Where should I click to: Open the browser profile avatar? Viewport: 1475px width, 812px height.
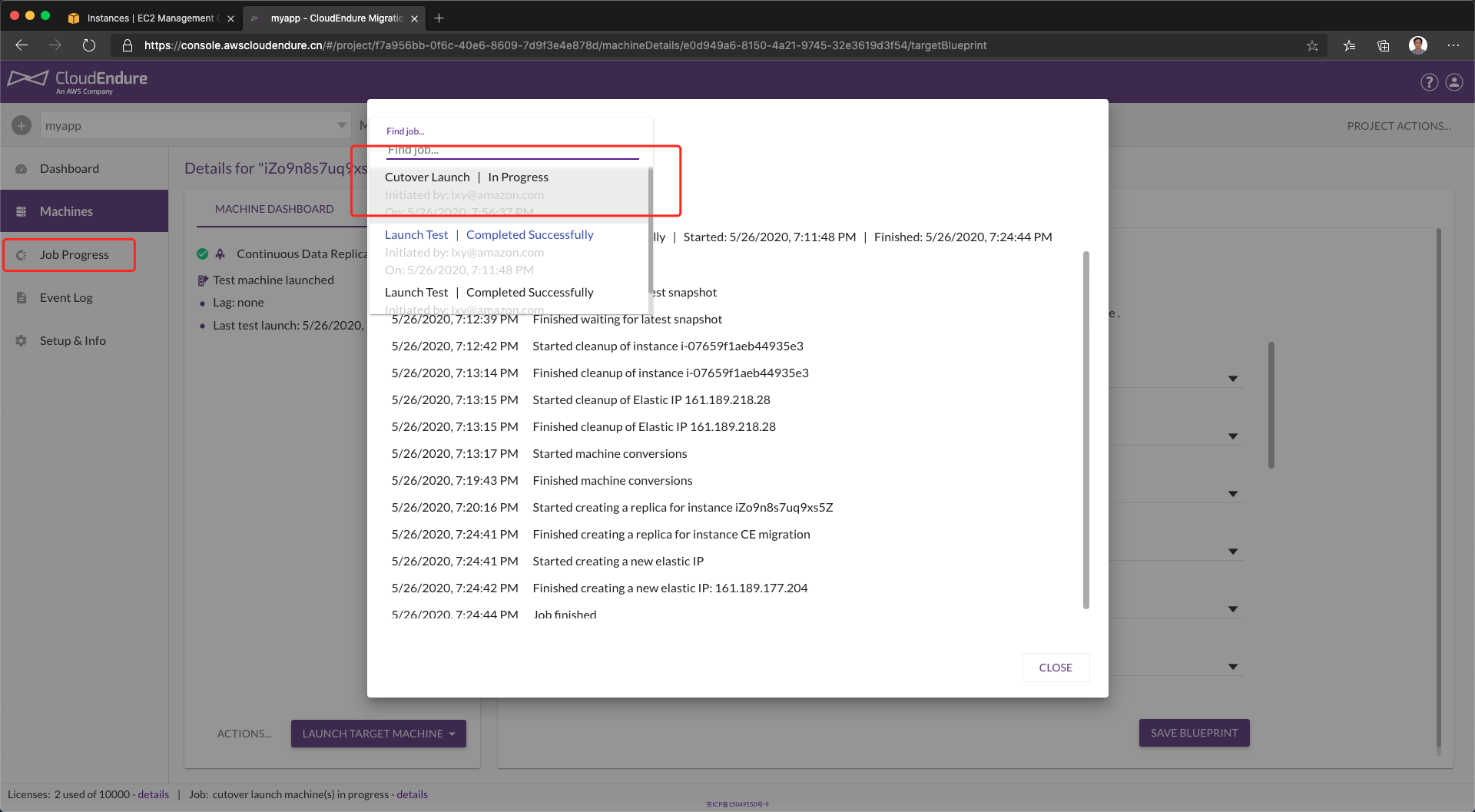coord(1418,45)
